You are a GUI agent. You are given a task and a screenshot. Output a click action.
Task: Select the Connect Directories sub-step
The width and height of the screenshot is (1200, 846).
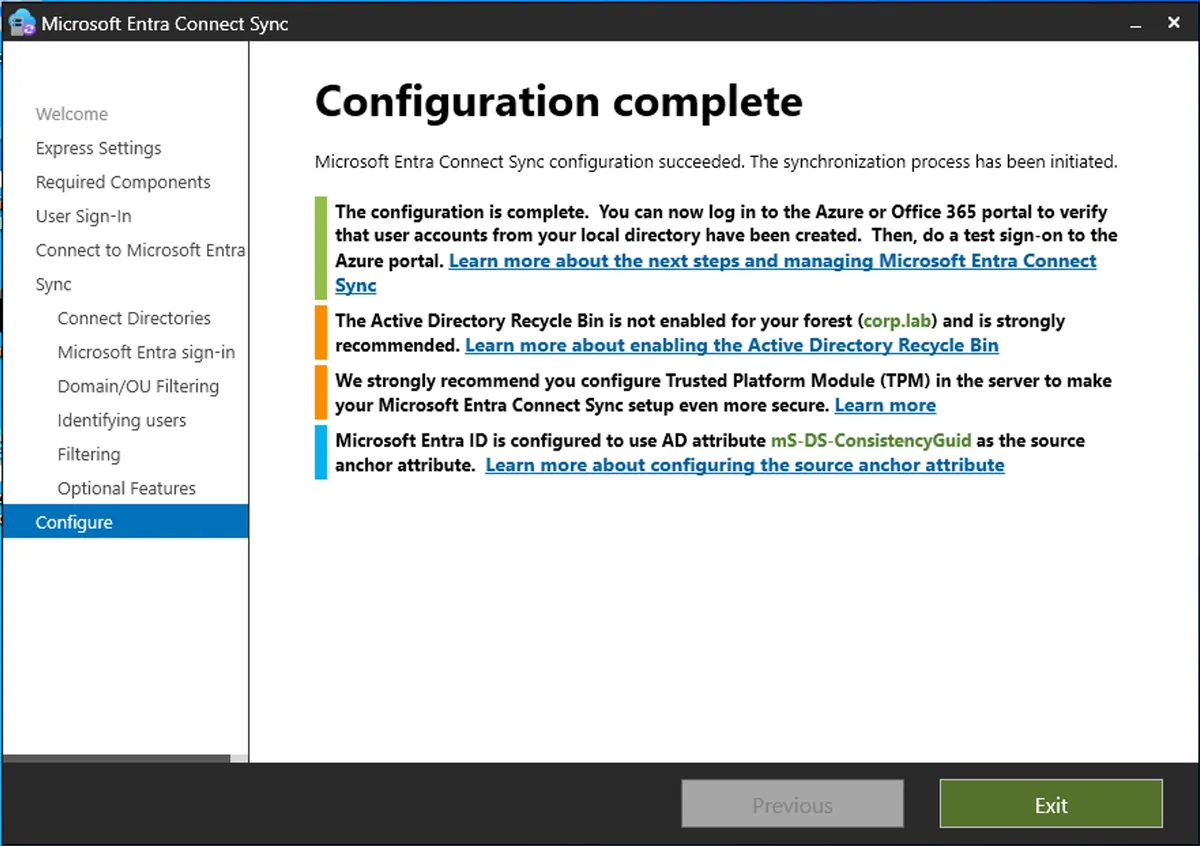coord(134,318)
